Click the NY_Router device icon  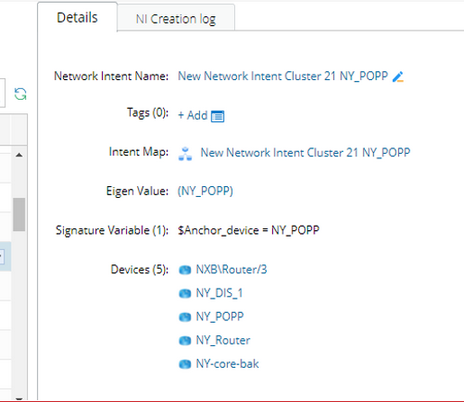[x=185, y=340]
